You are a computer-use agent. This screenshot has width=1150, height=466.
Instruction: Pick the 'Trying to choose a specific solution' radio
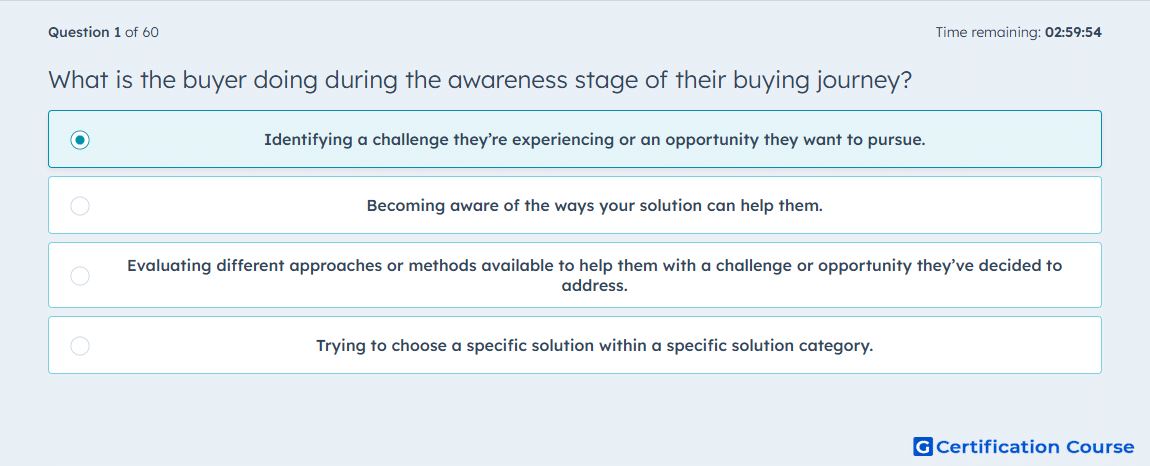coord(80,346)
